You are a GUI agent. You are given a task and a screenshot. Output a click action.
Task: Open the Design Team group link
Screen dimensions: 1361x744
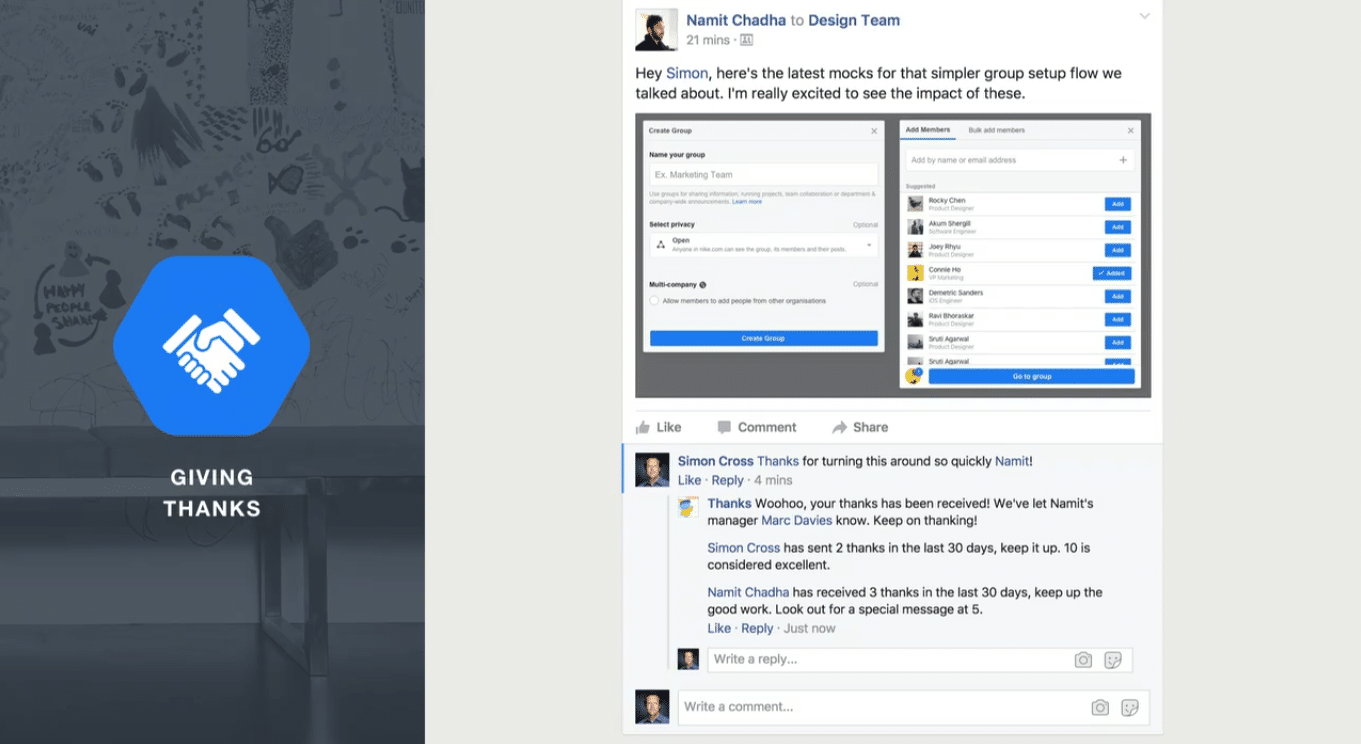click(x=853, y=20)
